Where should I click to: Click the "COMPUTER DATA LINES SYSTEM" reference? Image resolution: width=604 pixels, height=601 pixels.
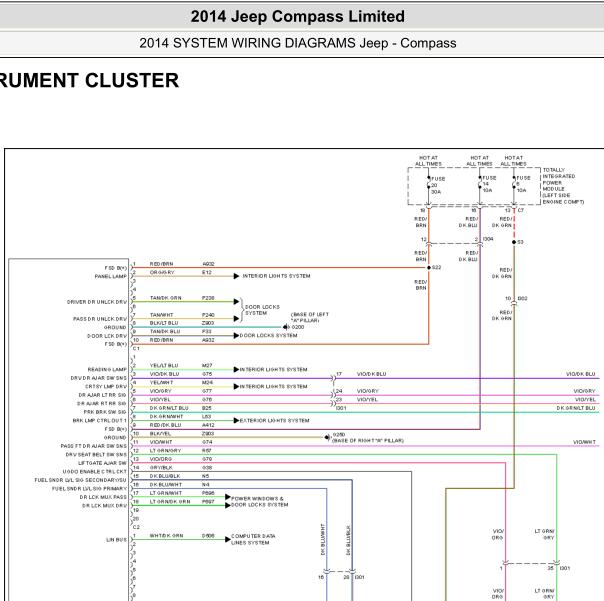tap(253, 539)
